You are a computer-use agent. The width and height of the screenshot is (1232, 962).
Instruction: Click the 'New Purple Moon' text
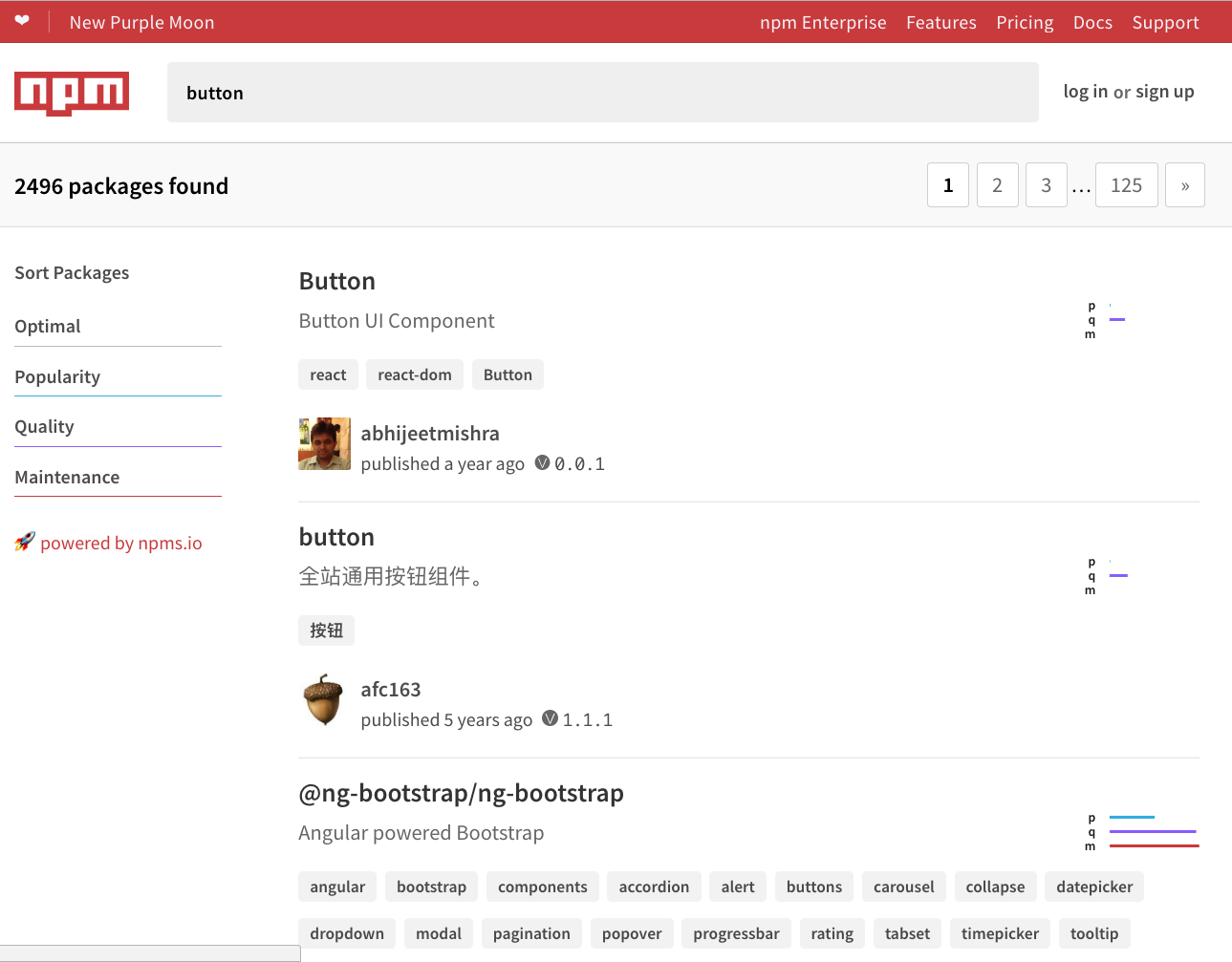click(141, 22)
